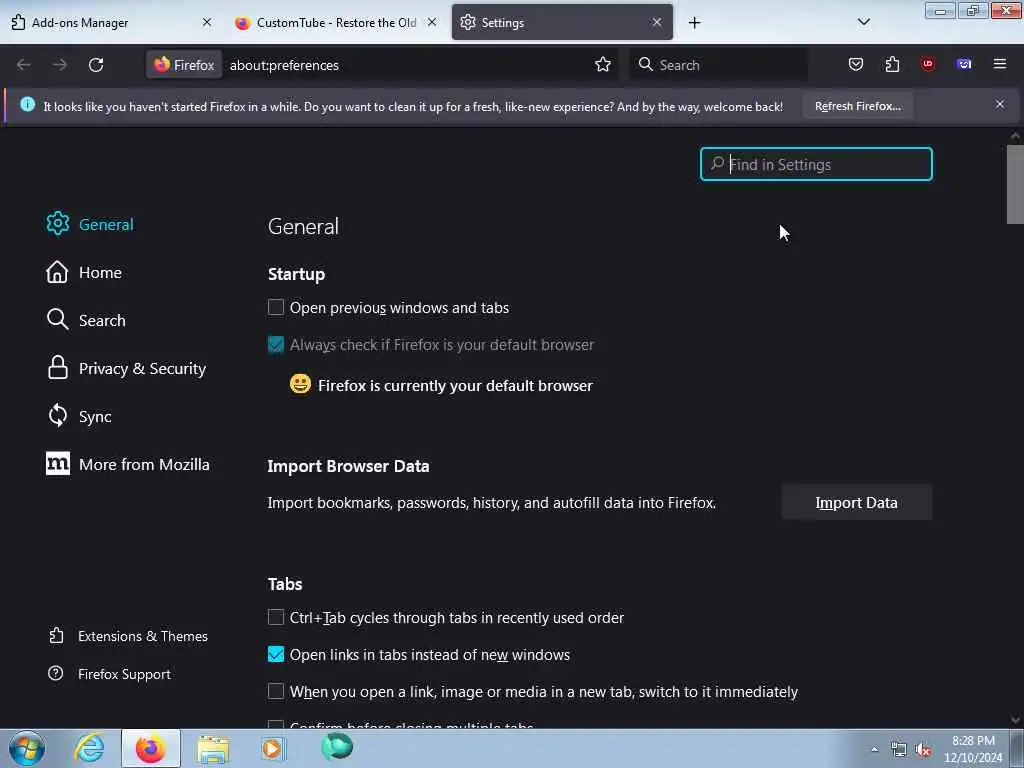Click the scrollbar down arrow
The image size is (1024, 768).
click(1015, 720)
